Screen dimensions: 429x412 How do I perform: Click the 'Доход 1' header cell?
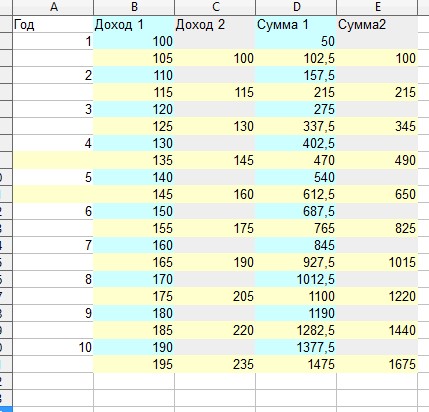134,24
